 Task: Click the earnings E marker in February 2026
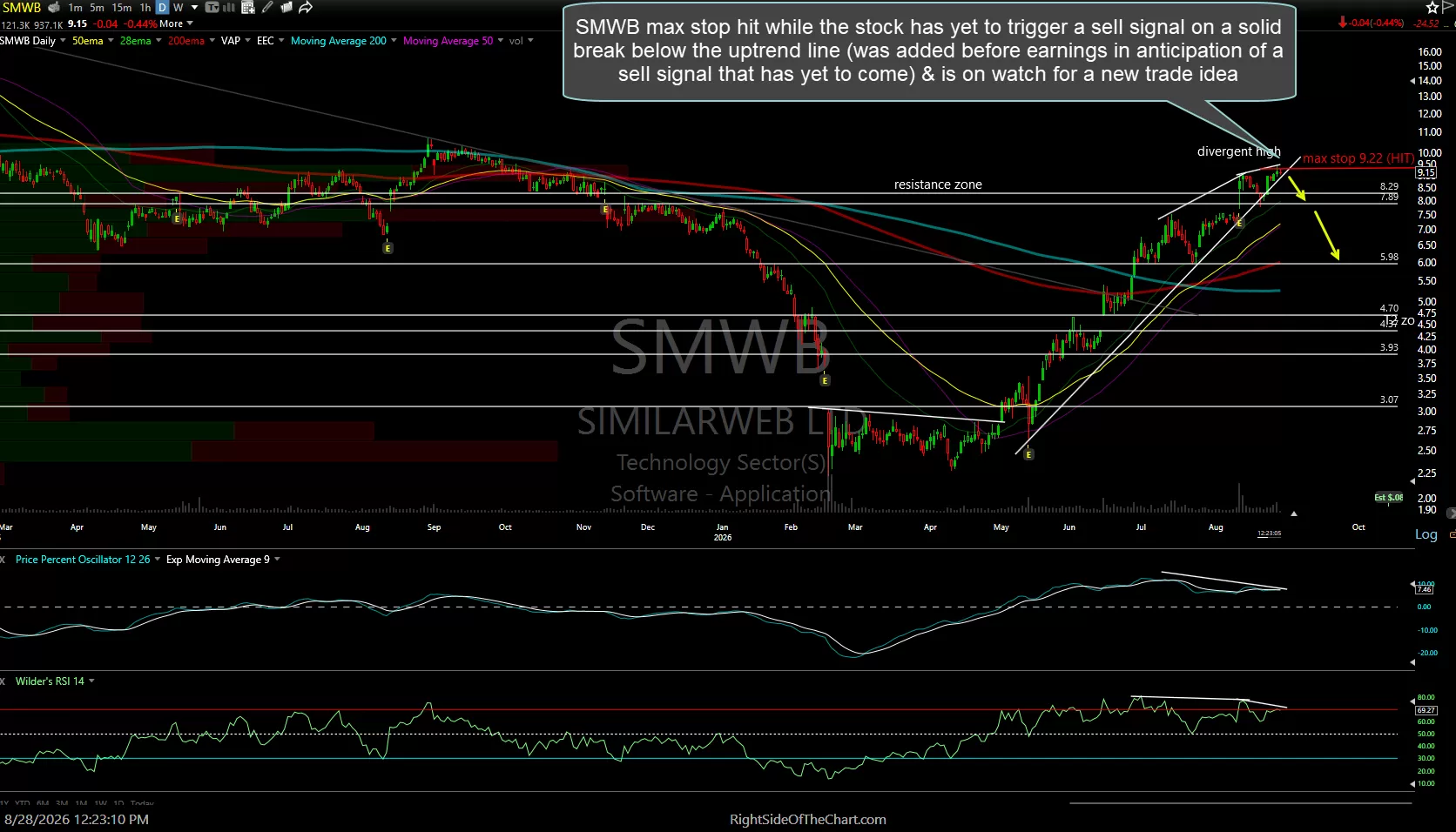pos(825,380)
